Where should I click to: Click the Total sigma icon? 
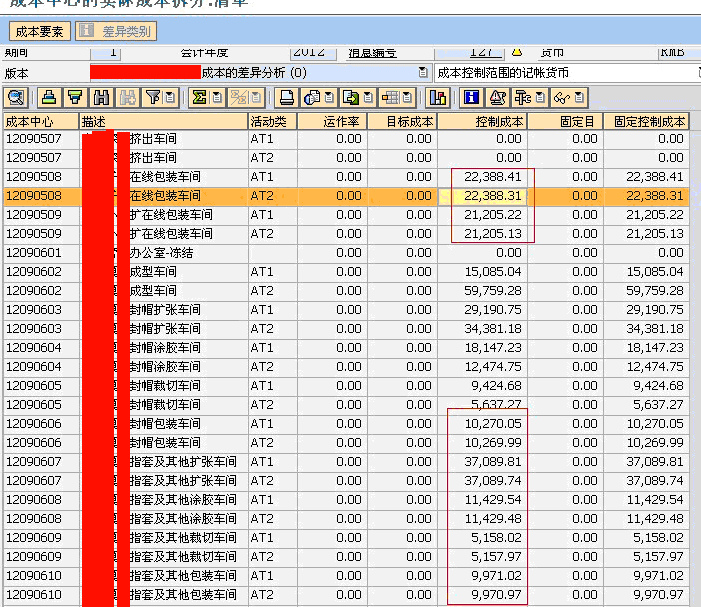pos(199,97)
